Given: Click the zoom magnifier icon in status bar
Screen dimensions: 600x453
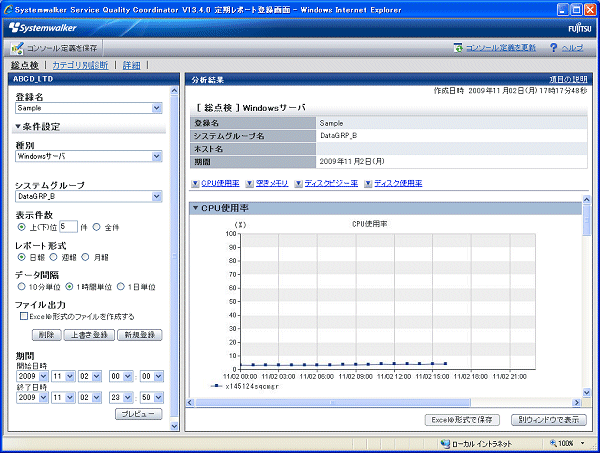Looking at the screenshot, I should tap(553, 443).
